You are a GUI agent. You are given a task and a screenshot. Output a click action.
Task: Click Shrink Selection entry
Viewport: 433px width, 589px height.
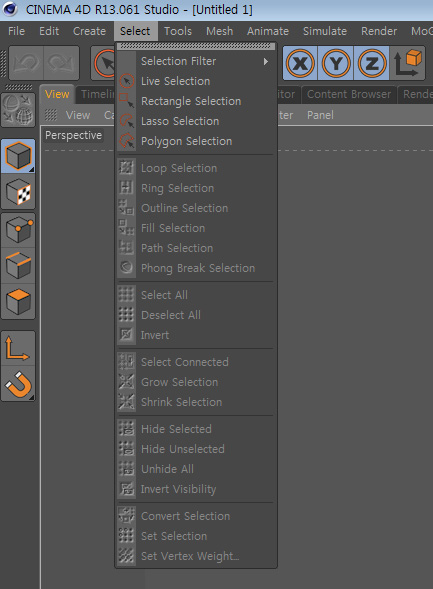(196, 402)
